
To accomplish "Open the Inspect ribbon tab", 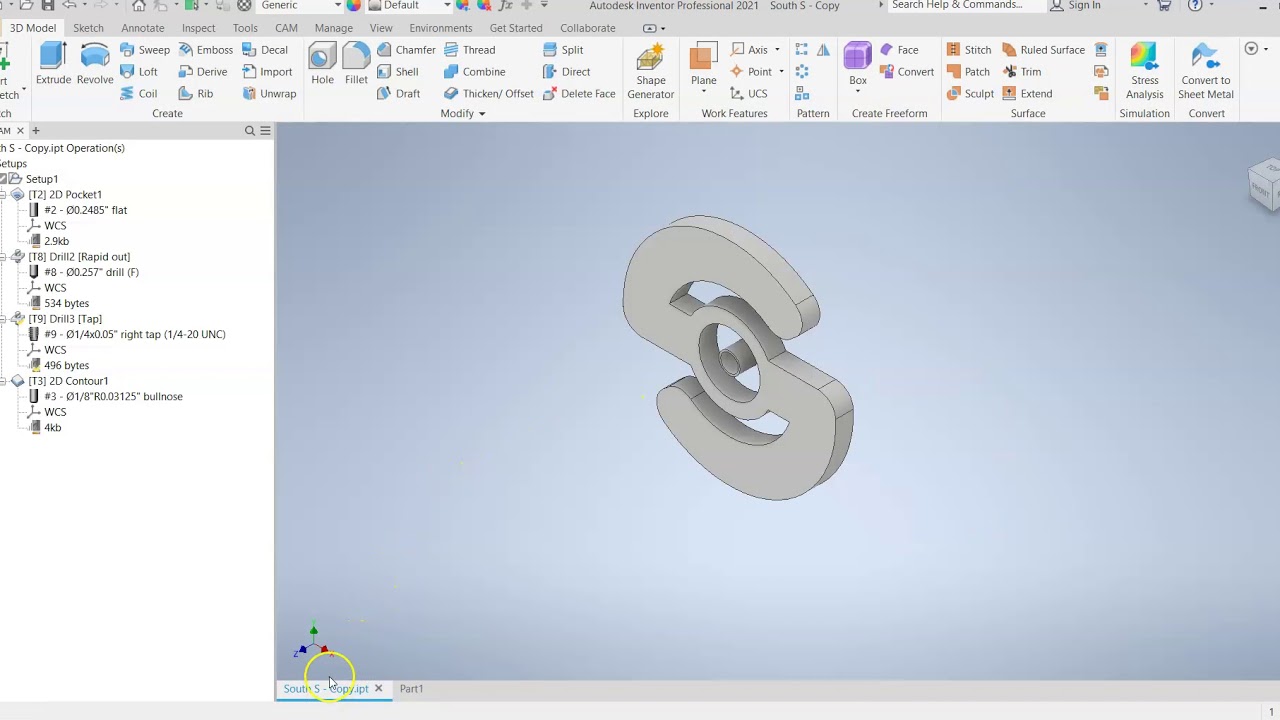I will pos(198,28).
